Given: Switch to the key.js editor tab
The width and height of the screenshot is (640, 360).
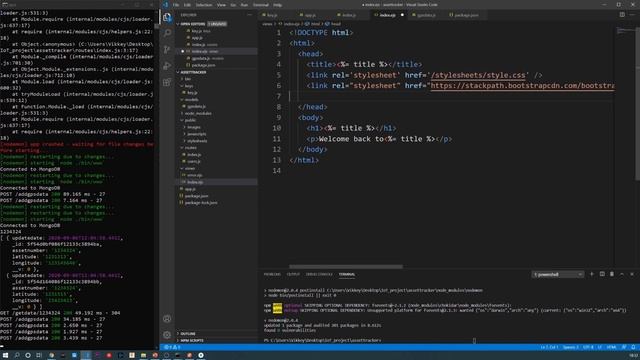Looking at the screenshot, I should click(272, 15).
